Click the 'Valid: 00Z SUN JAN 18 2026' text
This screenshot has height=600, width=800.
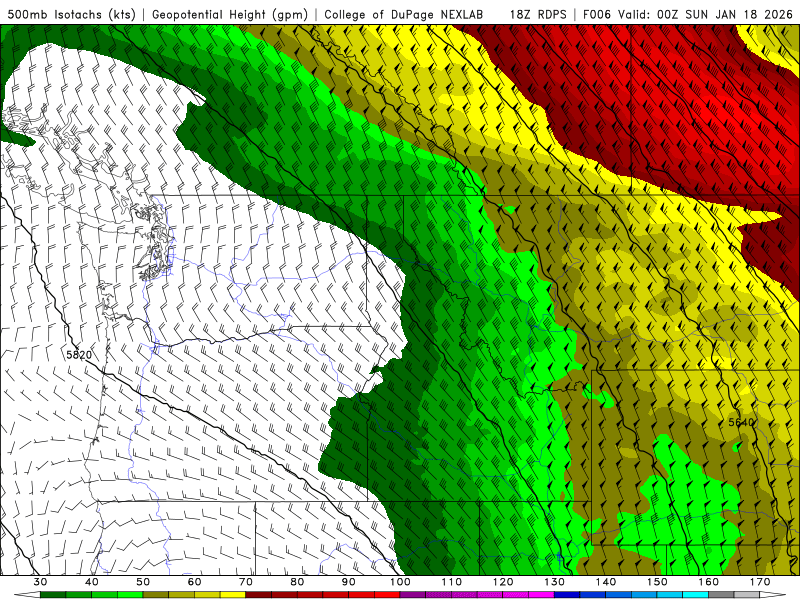point(706,14)
